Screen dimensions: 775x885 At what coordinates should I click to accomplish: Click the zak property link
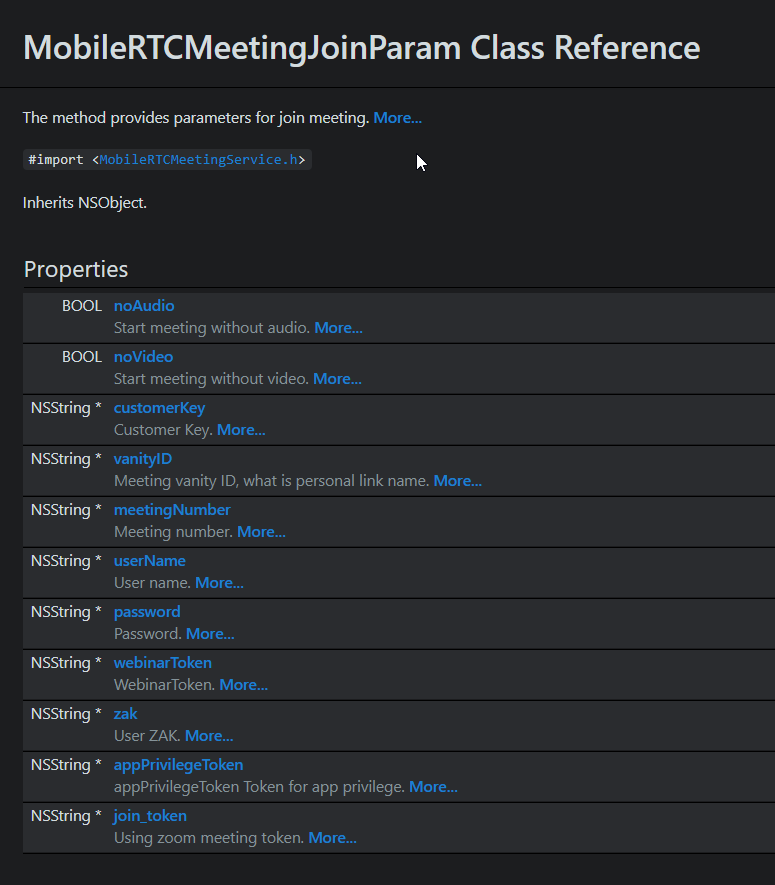coord(126,714)
